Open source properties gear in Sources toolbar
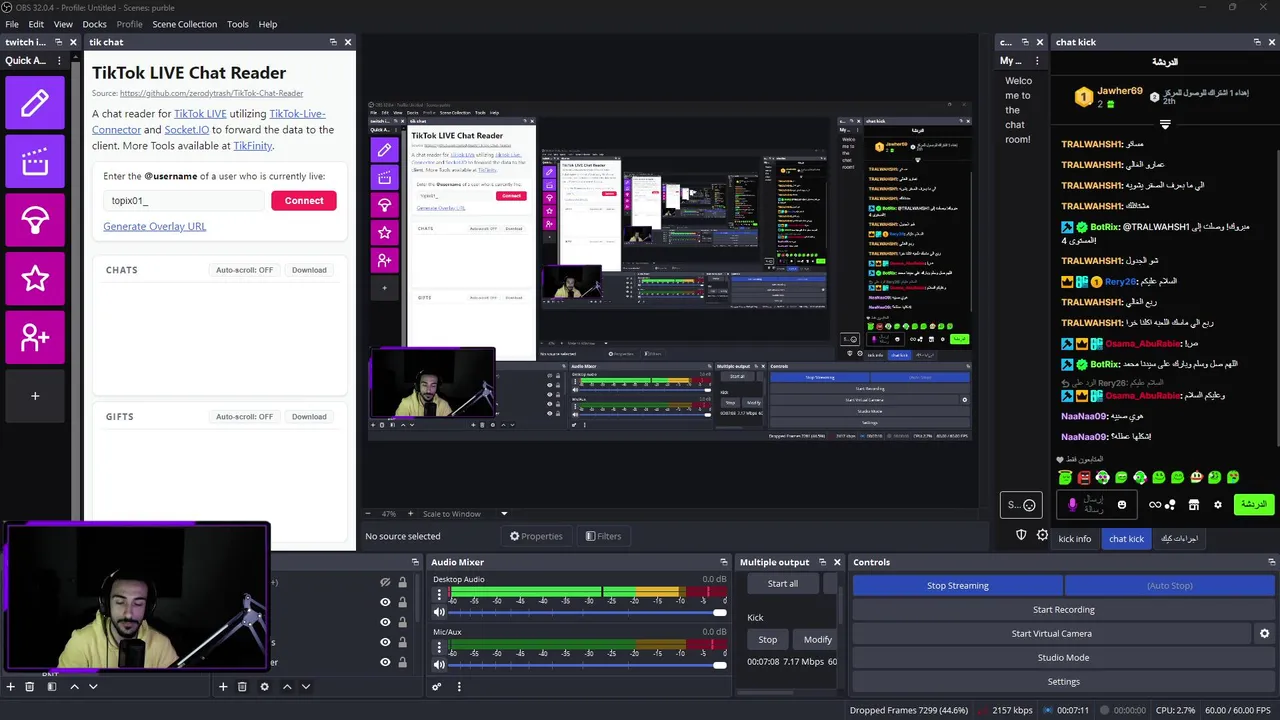 [264, 686]
